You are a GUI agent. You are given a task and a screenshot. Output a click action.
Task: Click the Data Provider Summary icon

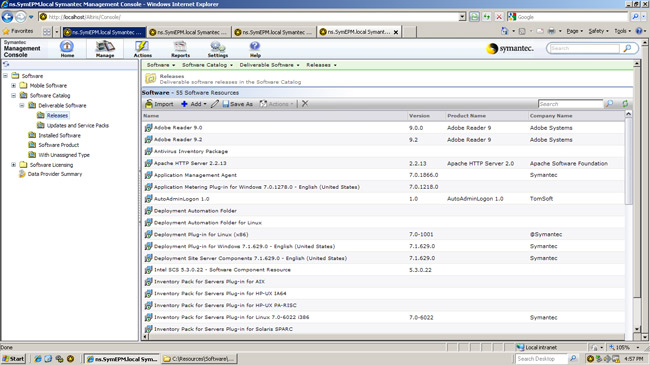pyautogui.click(x=22, y=174)
